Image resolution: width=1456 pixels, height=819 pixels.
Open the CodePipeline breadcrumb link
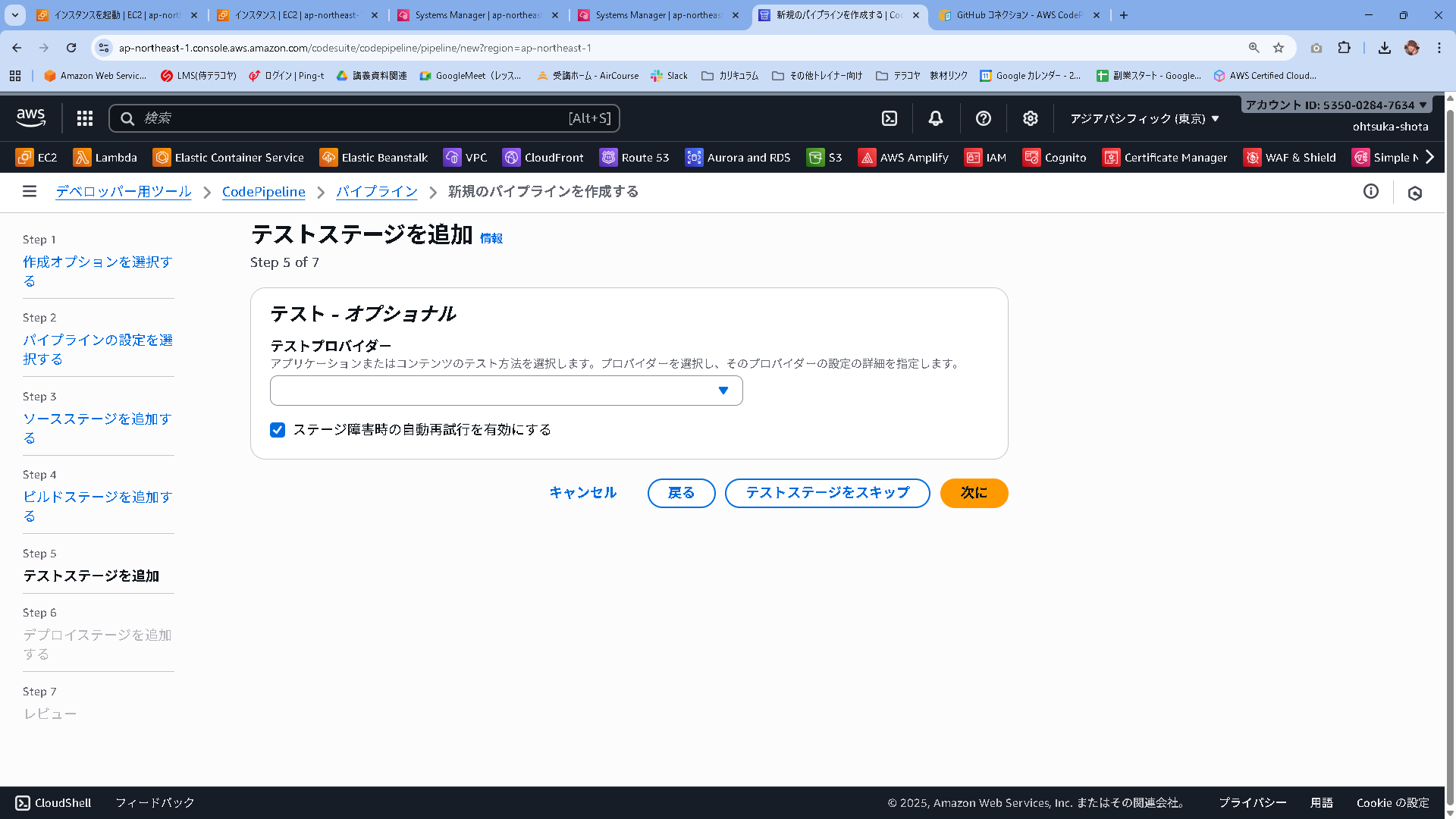coord(263,192)
